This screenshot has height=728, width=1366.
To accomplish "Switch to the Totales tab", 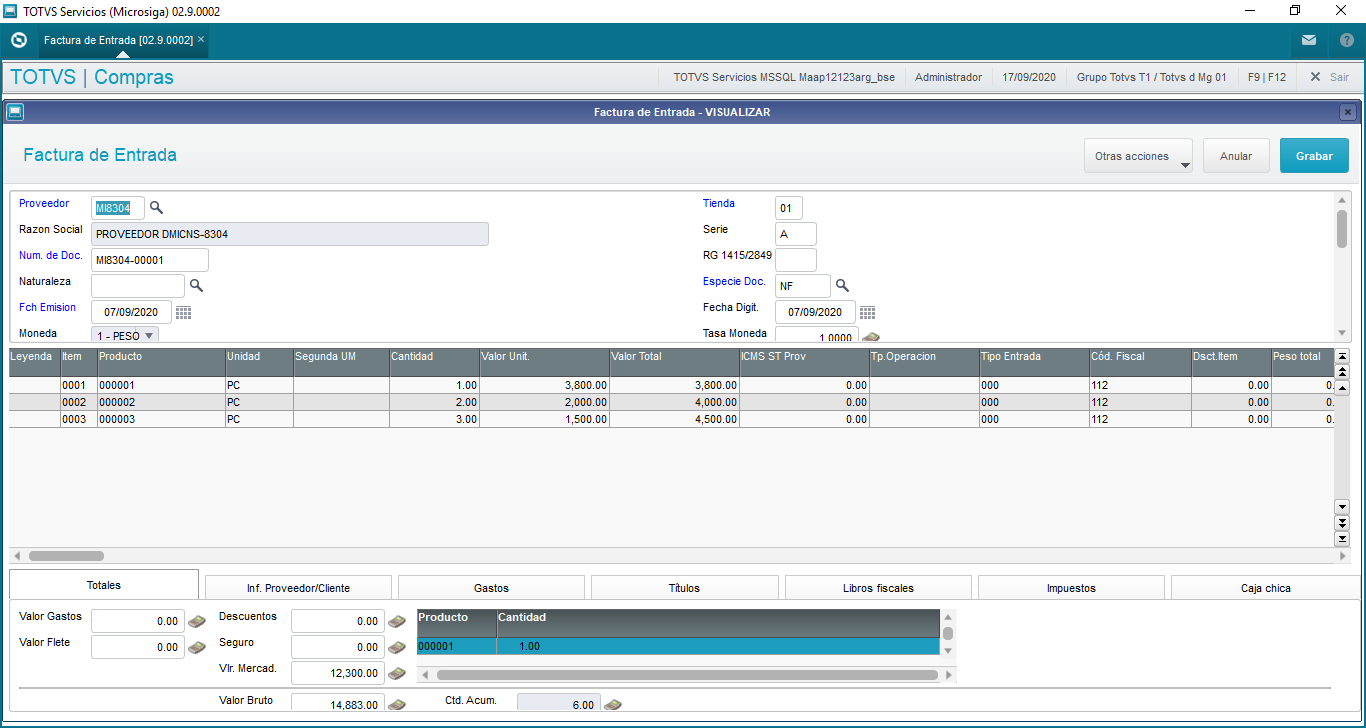I will pos(104,585).
